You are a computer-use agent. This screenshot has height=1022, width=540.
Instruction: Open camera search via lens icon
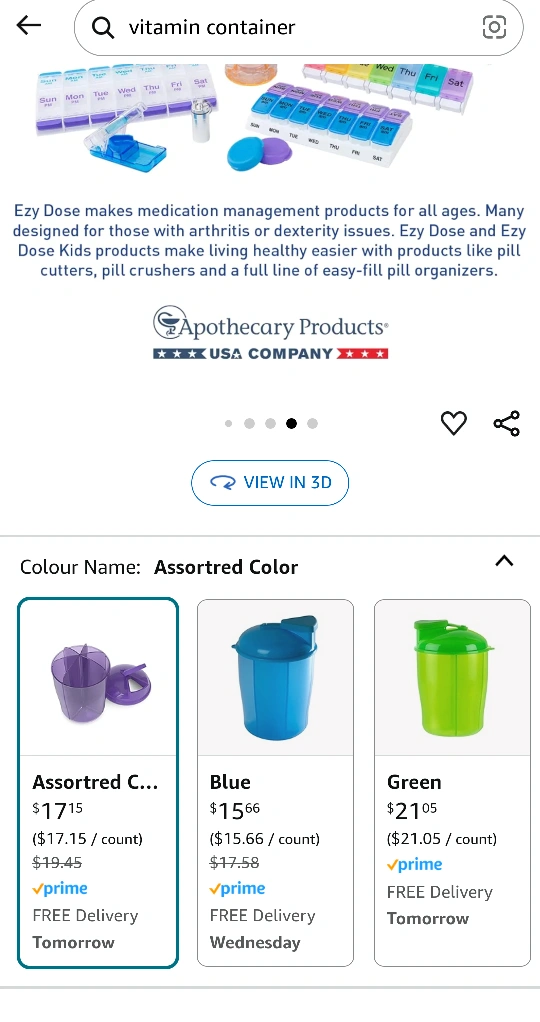pos(494,27)
